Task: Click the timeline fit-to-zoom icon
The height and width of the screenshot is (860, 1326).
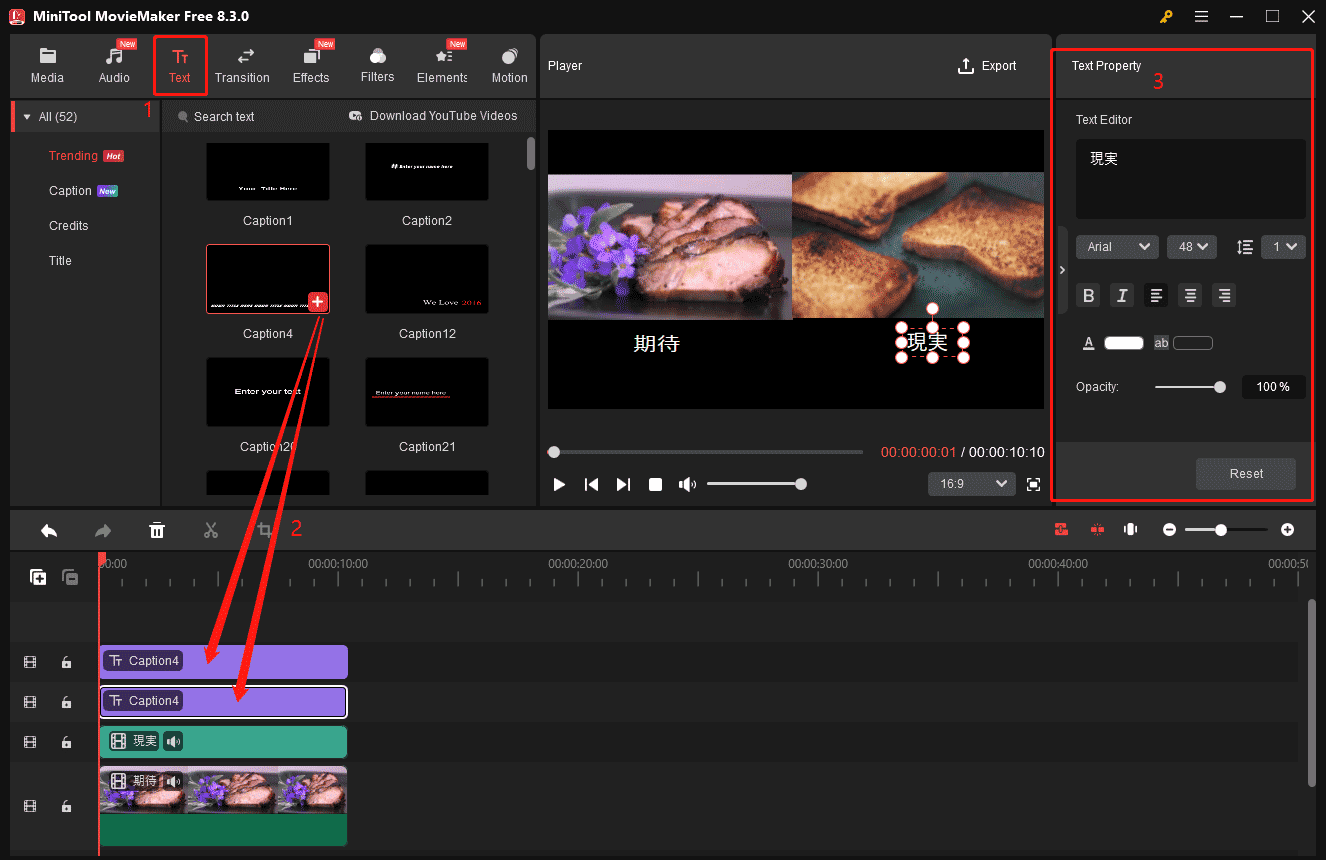Action: pos(1131,530)
